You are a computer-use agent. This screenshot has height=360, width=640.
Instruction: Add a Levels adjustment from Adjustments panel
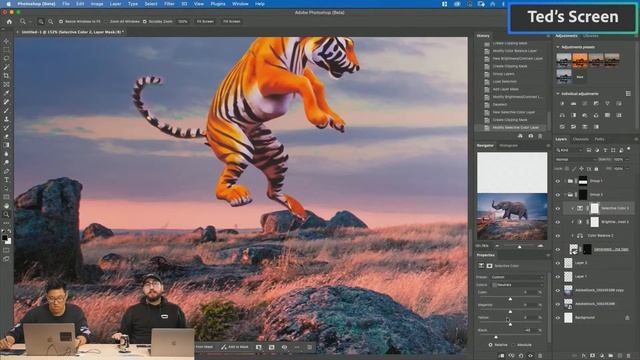573,104
